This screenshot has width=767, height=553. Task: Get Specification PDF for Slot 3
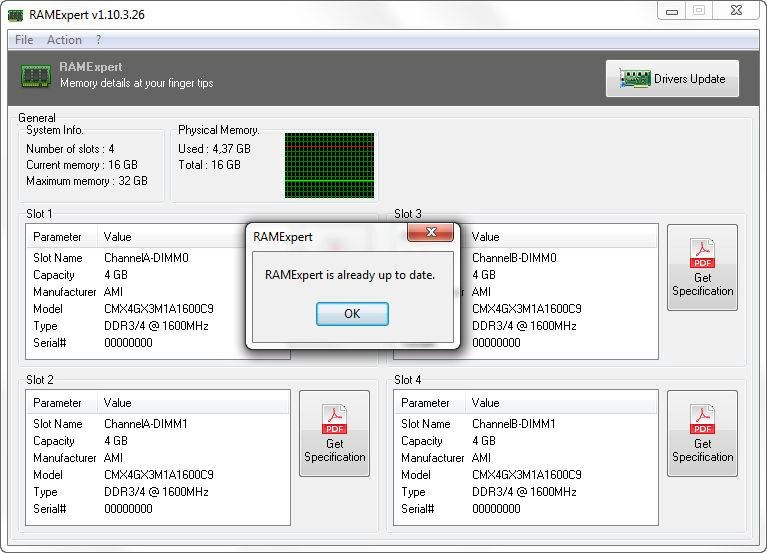coord(702,267)
